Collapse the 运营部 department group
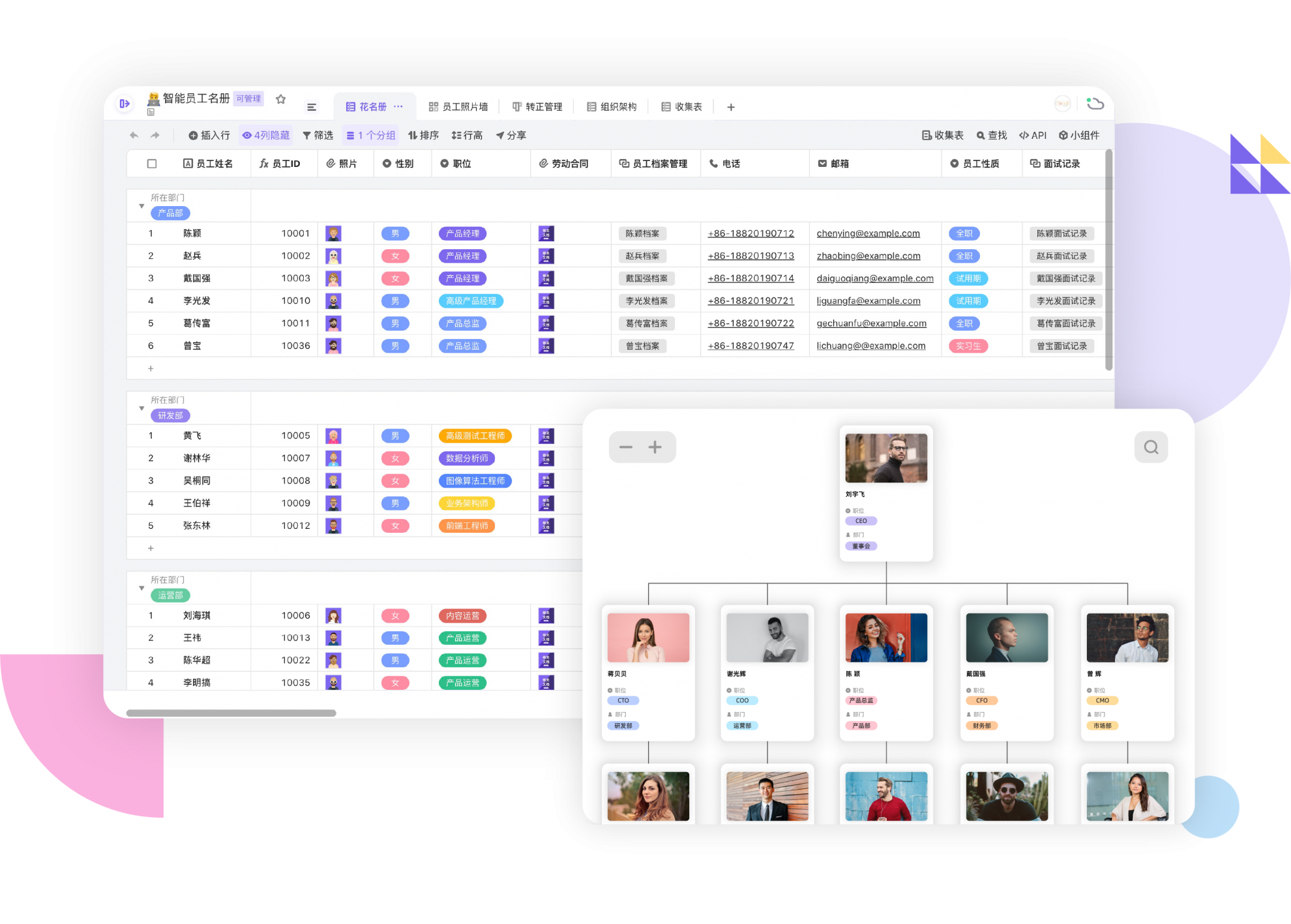 tap(141, 588)
